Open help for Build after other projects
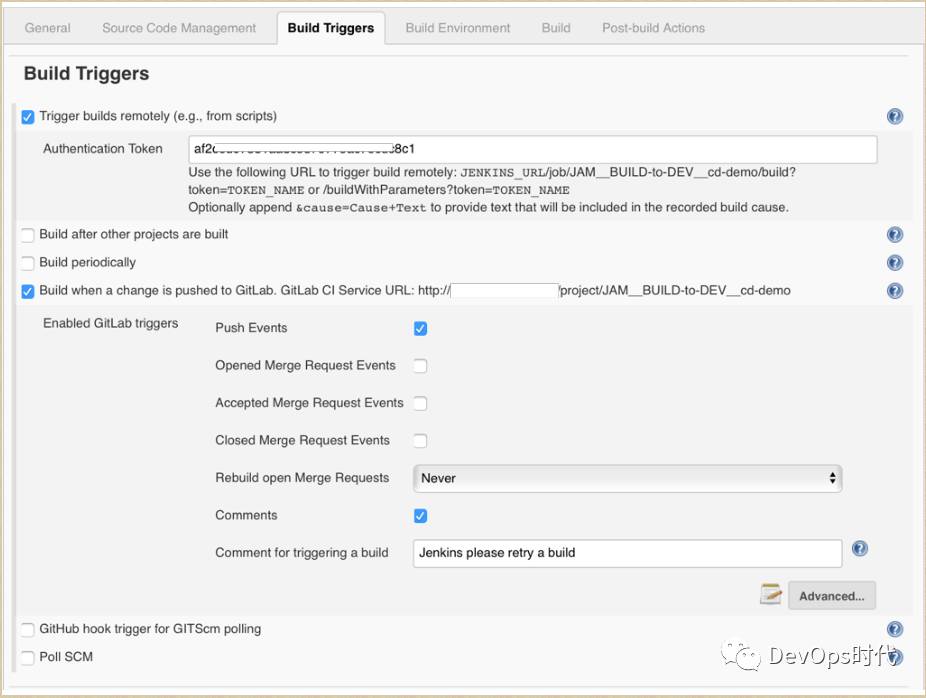This screenshot has height=698, width=926. point(895,235)
